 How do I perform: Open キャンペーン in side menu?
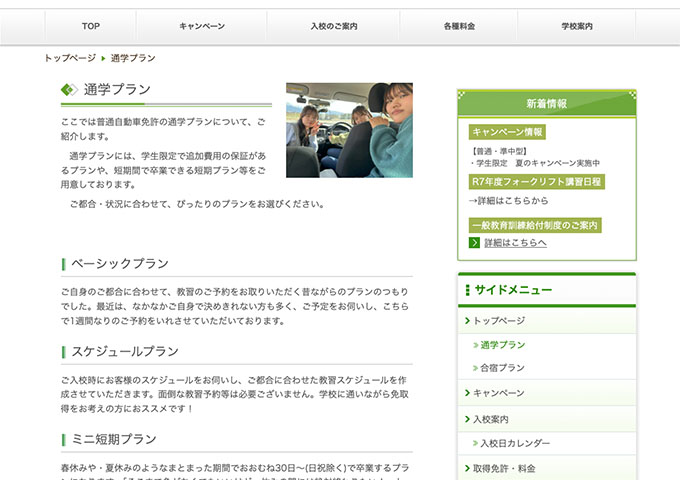[547, 393]
